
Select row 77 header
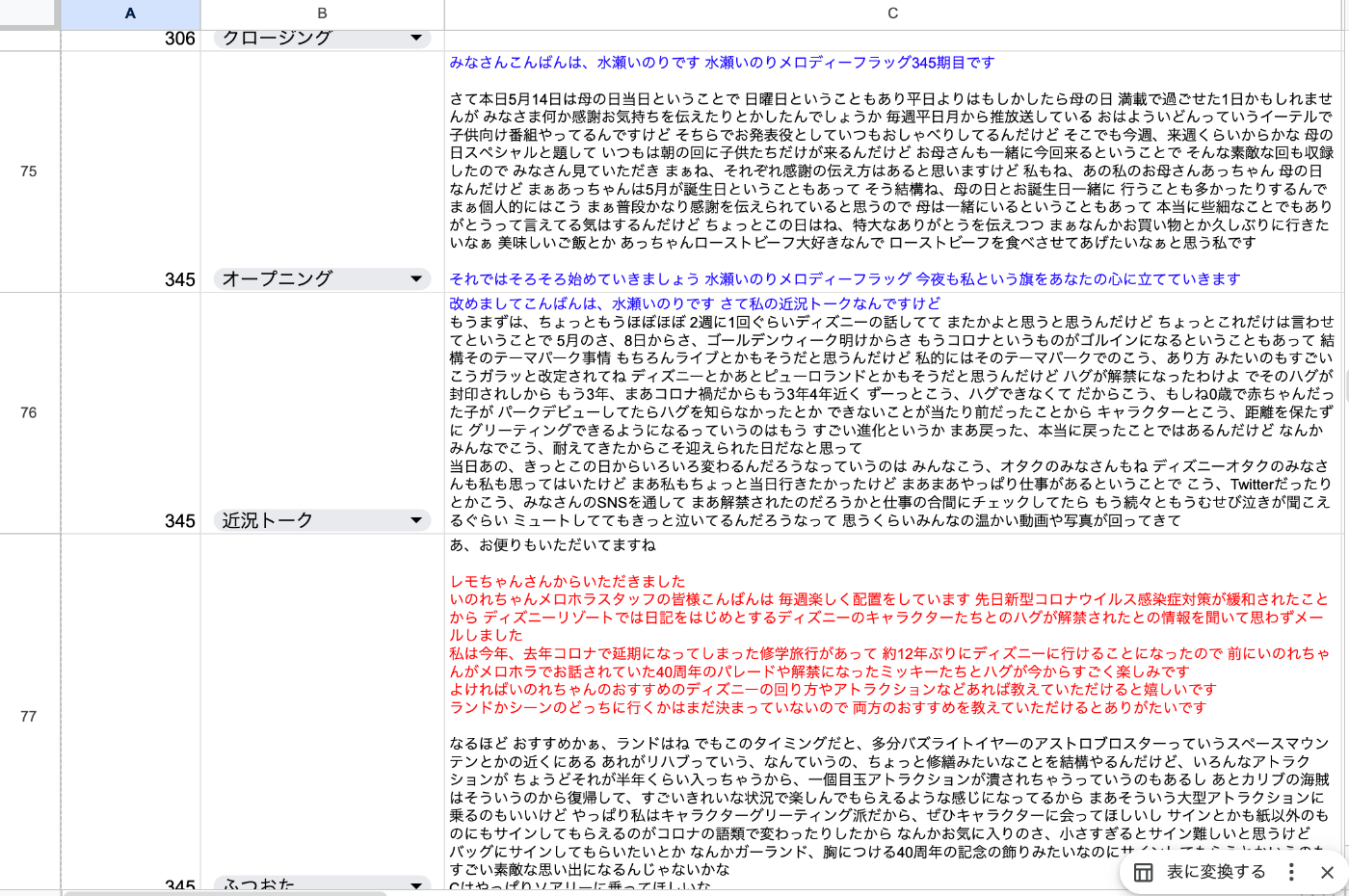click(29, 716)
